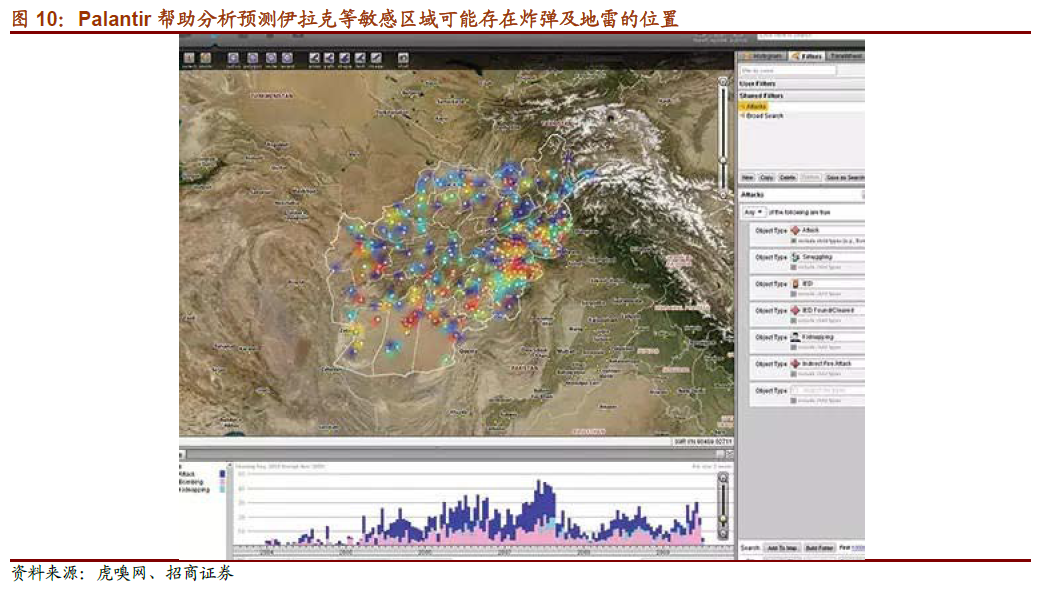1045x591 pixels.
Task: Toggle include child types under Attack
Action: (794, 241)
